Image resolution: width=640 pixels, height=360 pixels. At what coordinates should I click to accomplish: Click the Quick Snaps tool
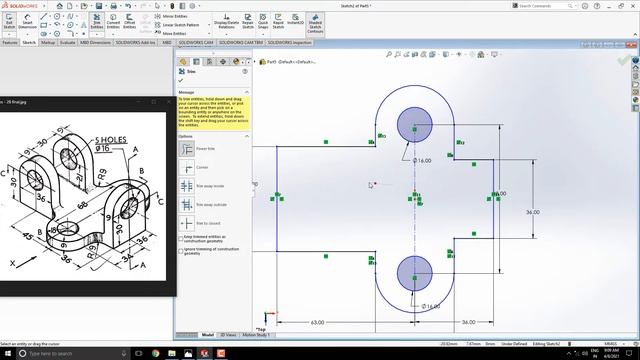(x=263, y=21)
